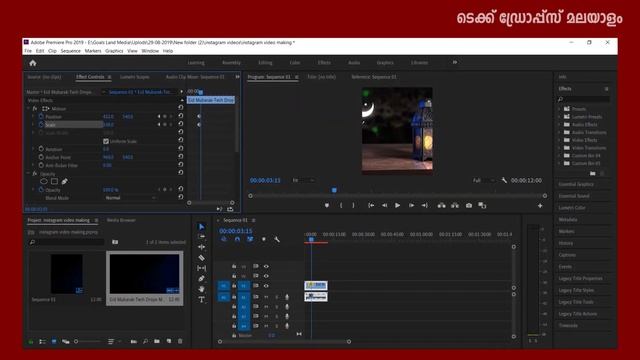
Task: Select the free draw bezier mask pen
Action: (64, 181)
